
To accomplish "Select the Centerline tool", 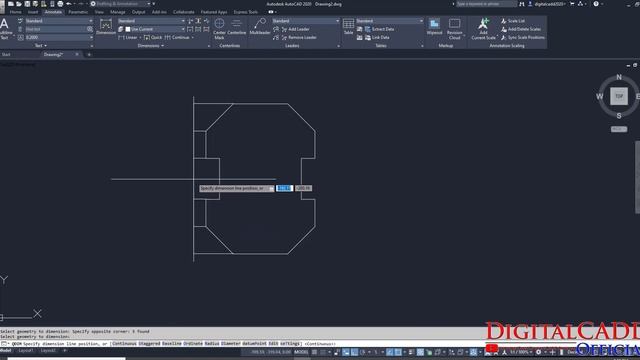I will [236, 27].
